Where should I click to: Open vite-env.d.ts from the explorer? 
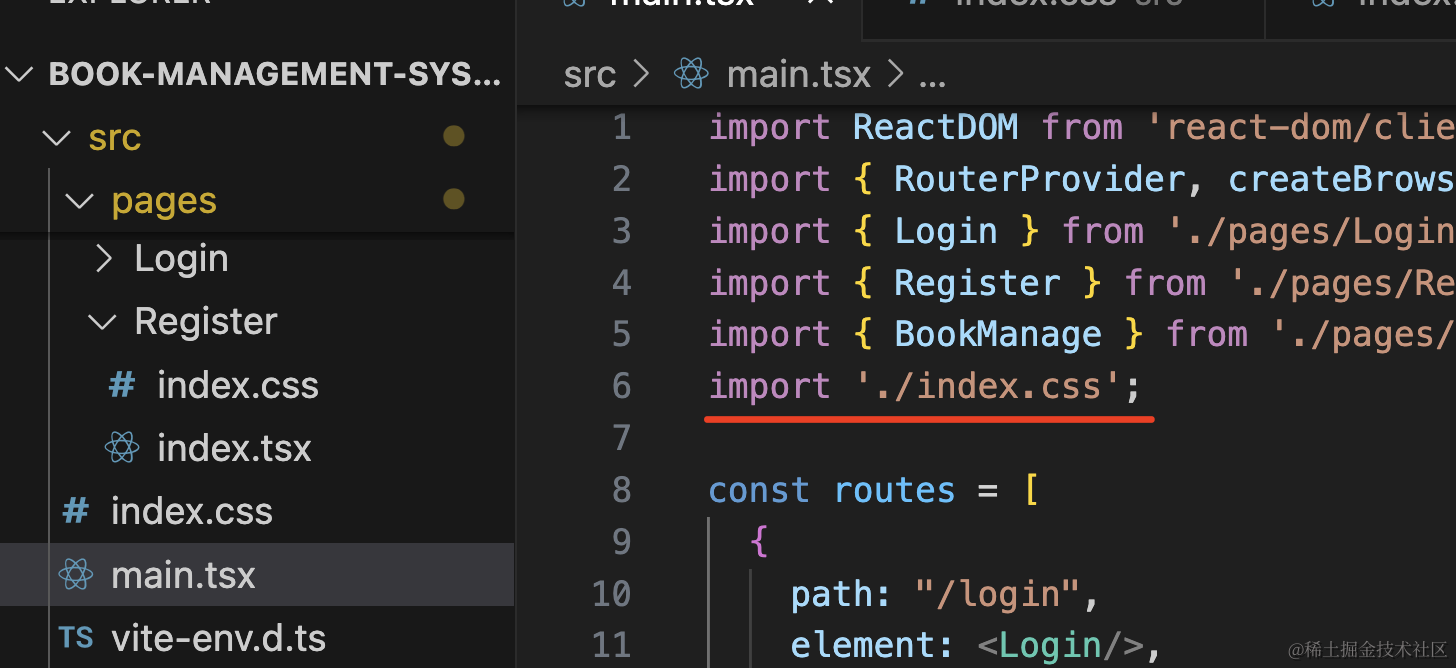(x=218, y=638)
